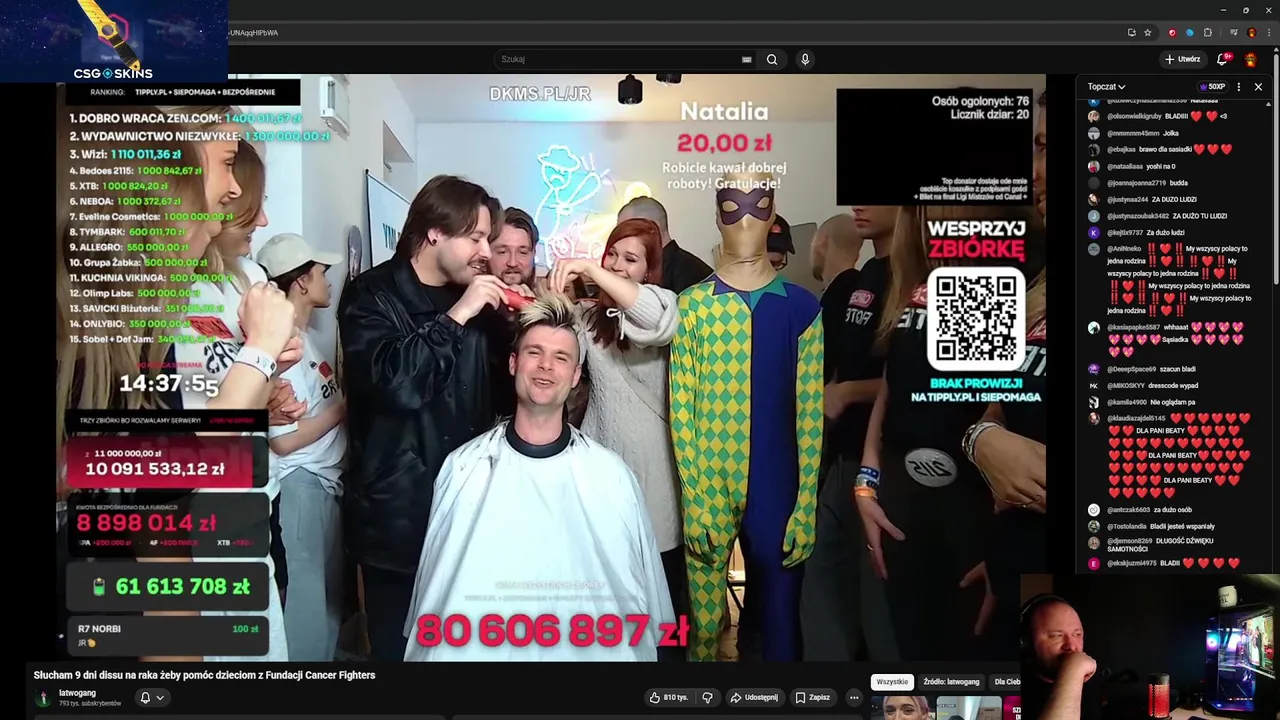Open the blue extension icon
Image resolution: width=1280 pixels, height=720 pixels.
(x=1189, y=32)
